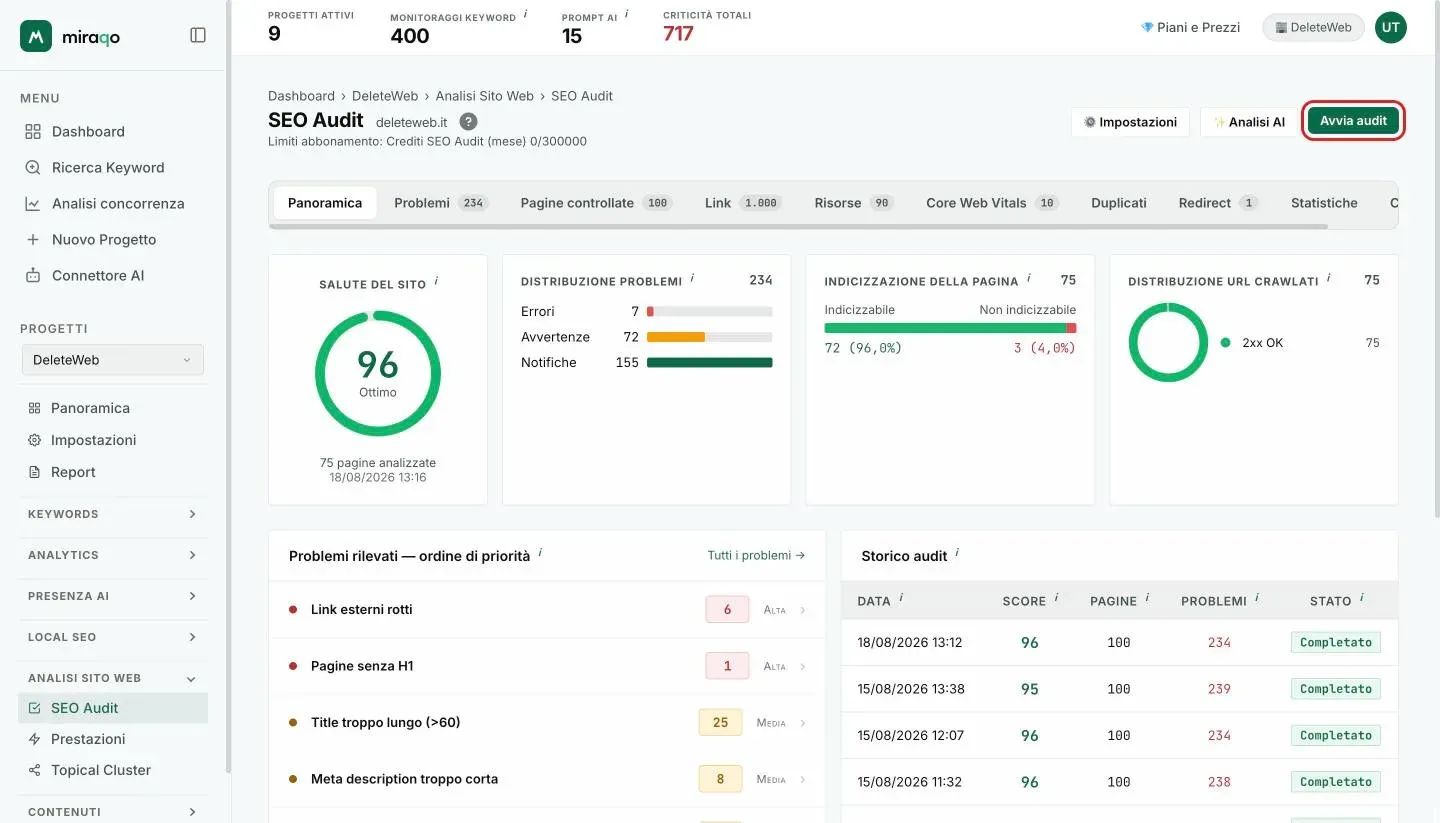
Task: Open the Statistiche tab
Action: coord(1324,203)
